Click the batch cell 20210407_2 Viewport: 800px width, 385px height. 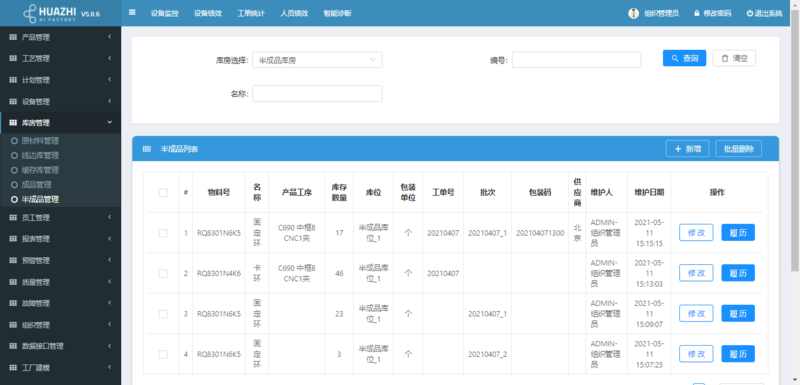[487, 354]
